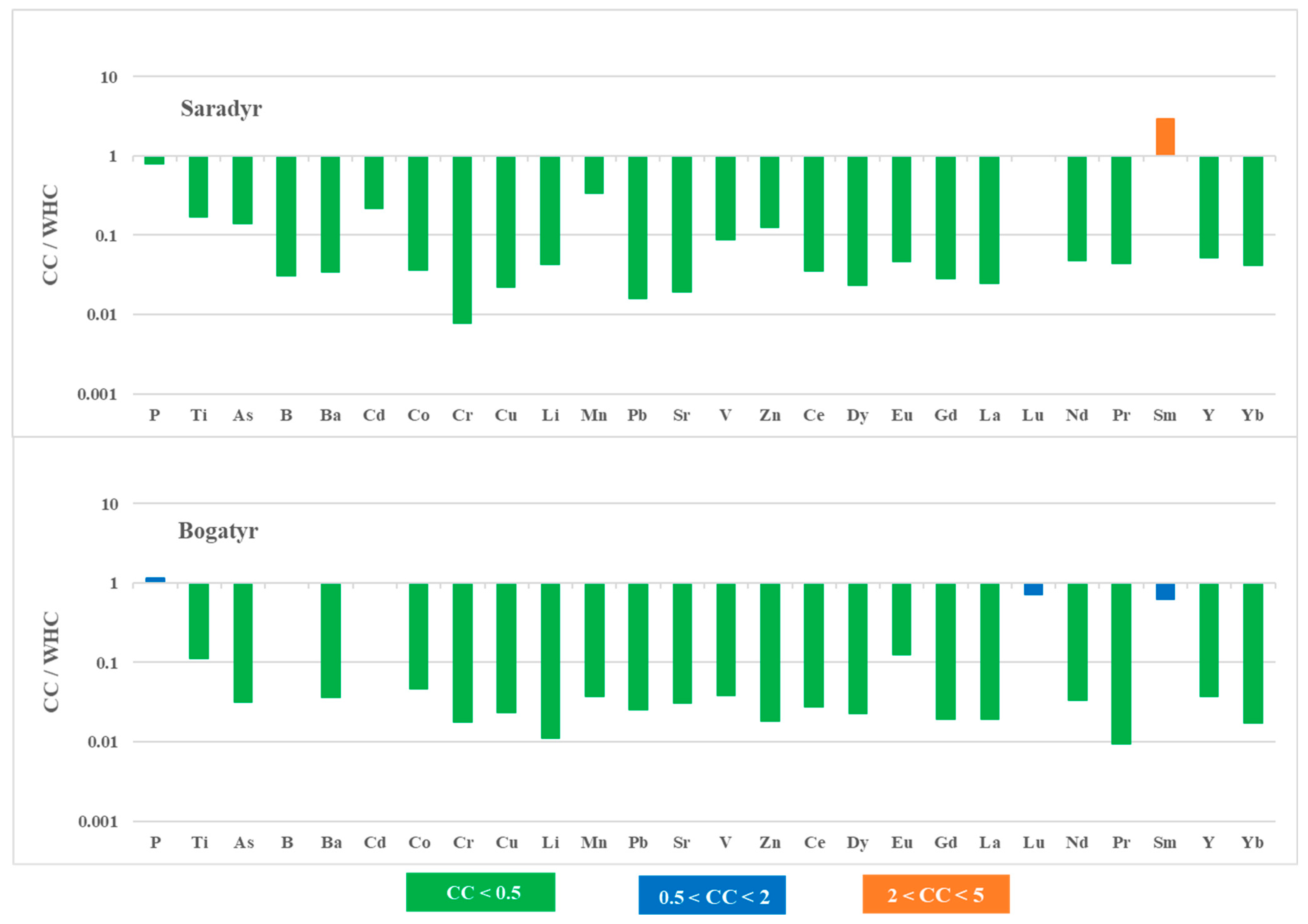Click the Mn bar in the Saradyr chart

[593, 175]
